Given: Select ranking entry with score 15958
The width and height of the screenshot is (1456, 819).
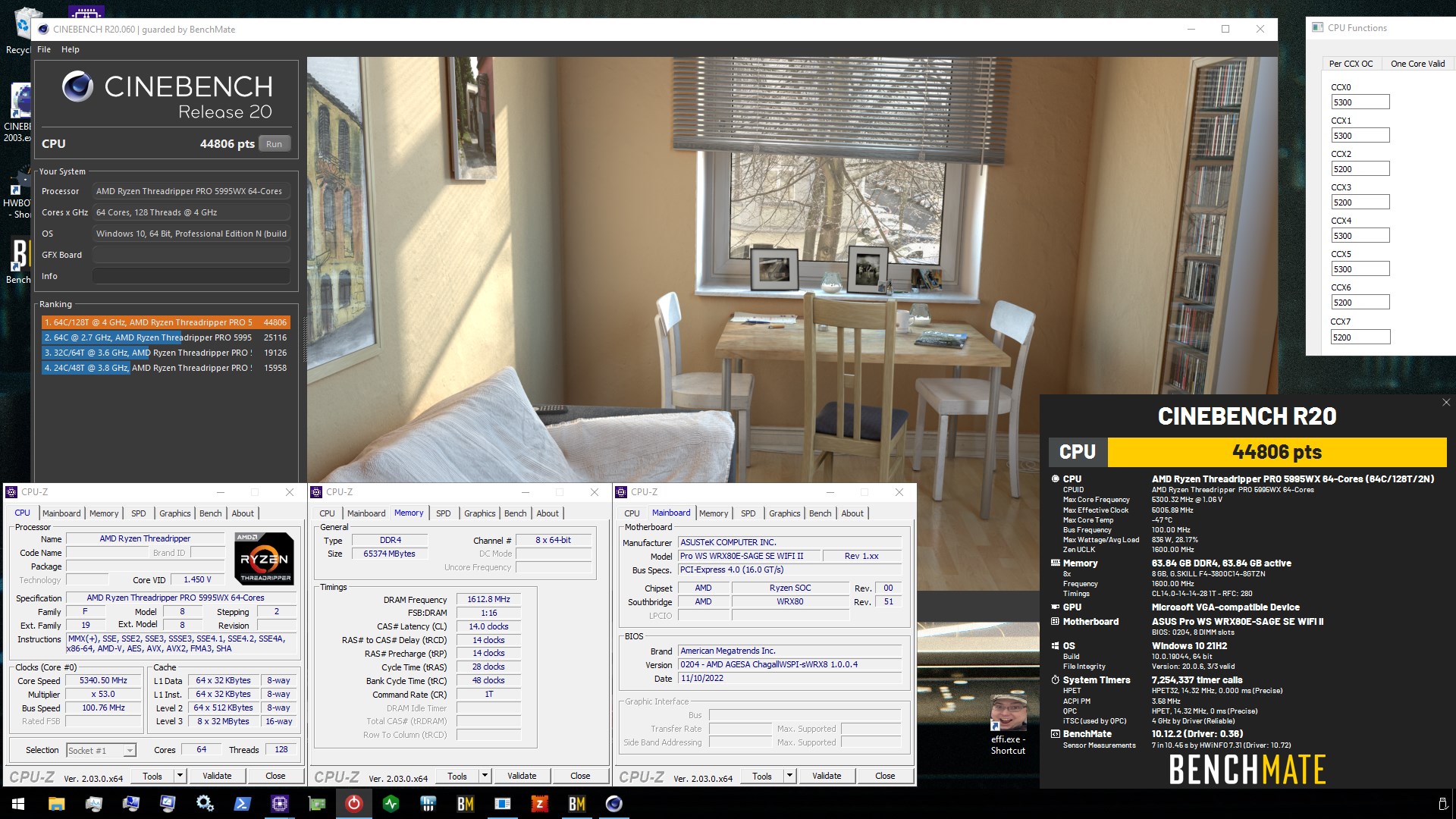Looking at the screenshot, I should (166, 368).
